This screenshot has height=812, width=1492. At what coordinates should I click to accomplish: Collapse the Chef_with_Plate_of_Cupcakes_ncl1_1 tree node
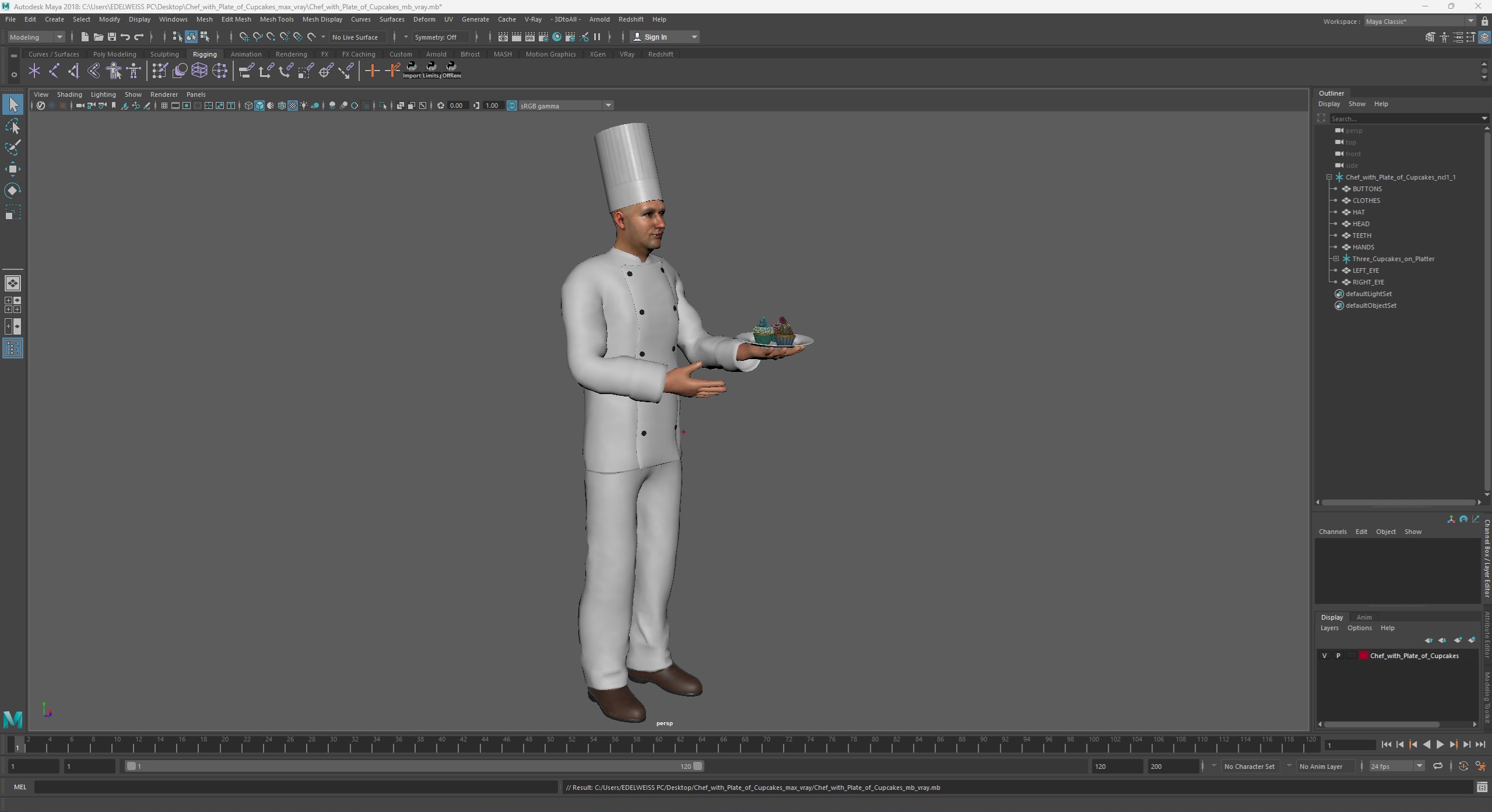pos(1329,177)
